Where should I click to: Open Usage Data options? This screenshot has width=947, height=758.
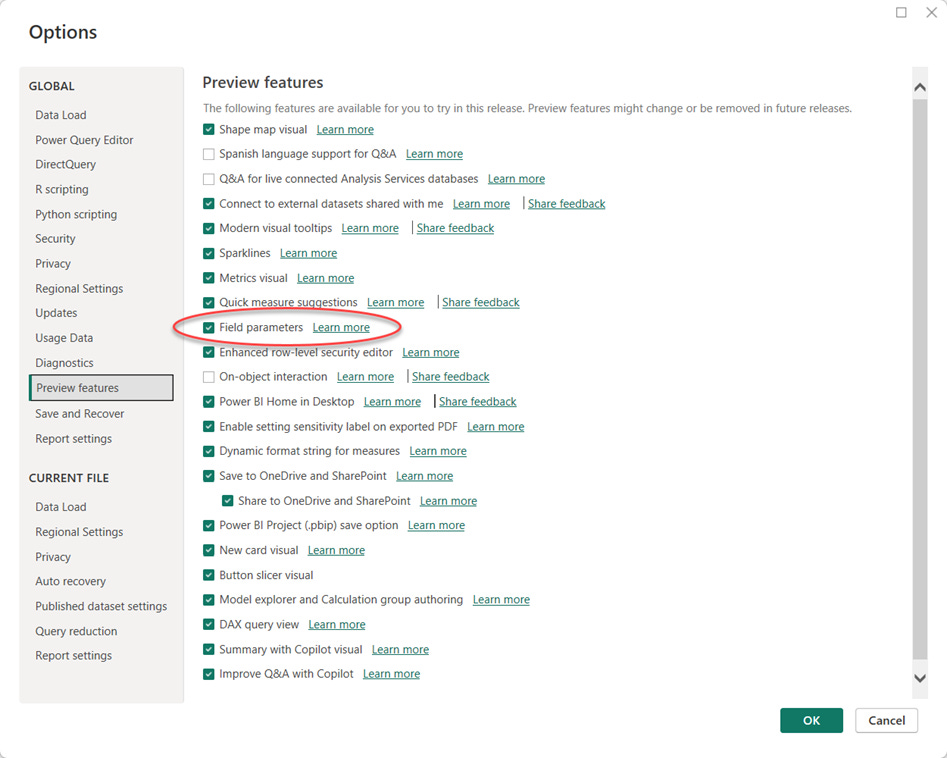[64, 338]
